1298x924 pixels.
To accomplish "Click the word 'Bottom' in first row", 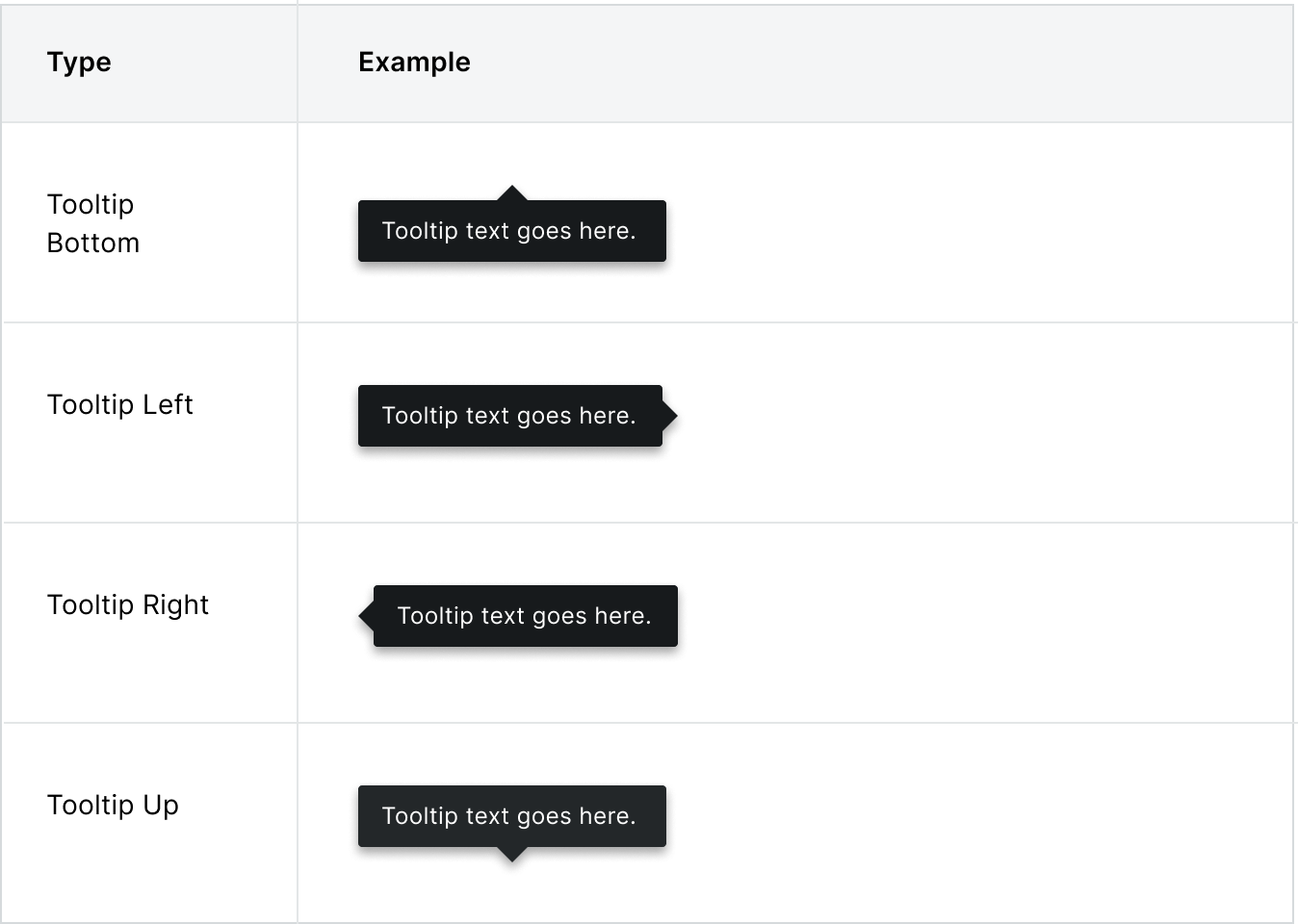I will pos(93,243).
